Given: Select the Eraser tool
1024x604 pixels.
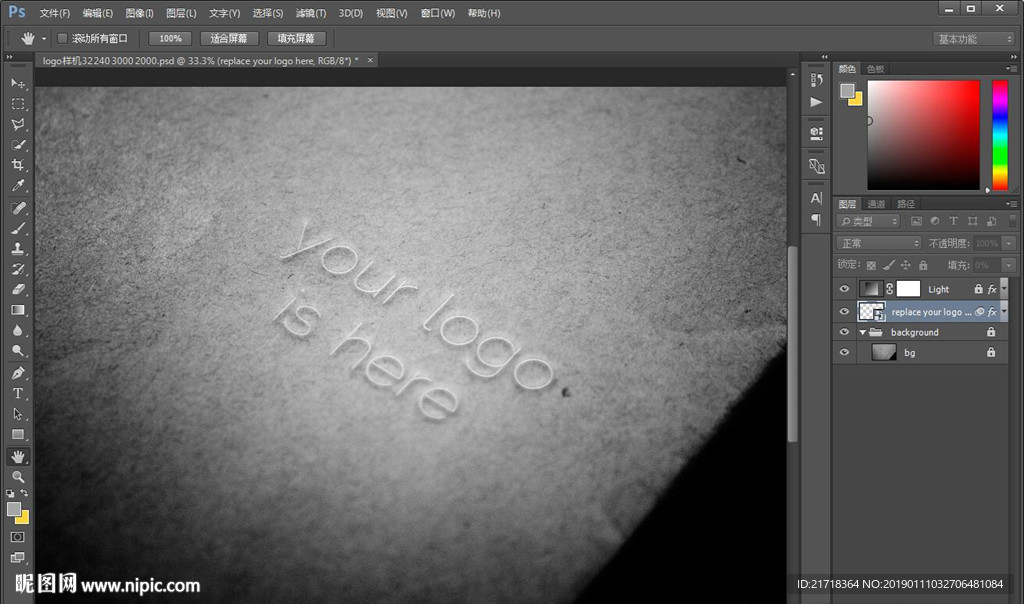Looking at the screenshot, I should tap(18, 289).
